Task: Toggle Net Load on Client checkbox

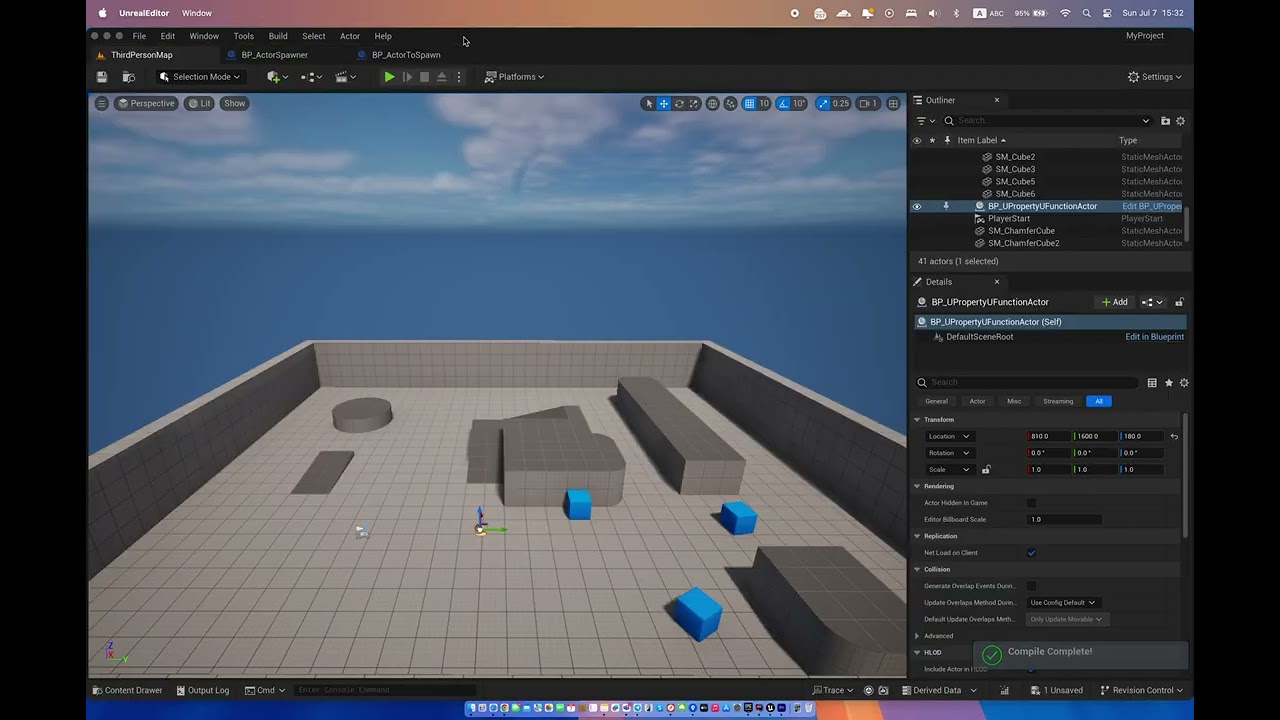Action: pyautogui.click(x=1031, y=553)
